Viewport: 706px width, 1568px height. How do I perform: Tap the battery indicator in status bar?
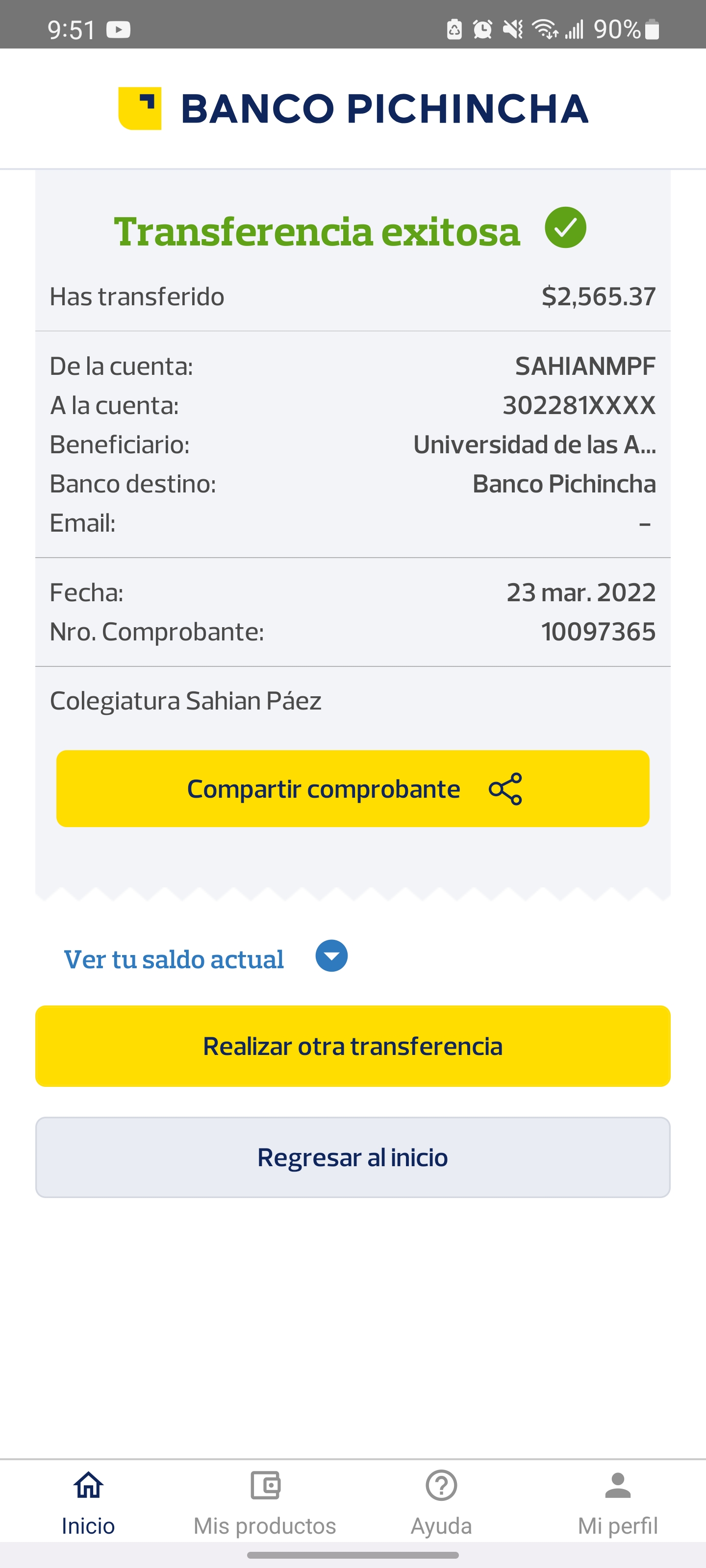(652, 29)
